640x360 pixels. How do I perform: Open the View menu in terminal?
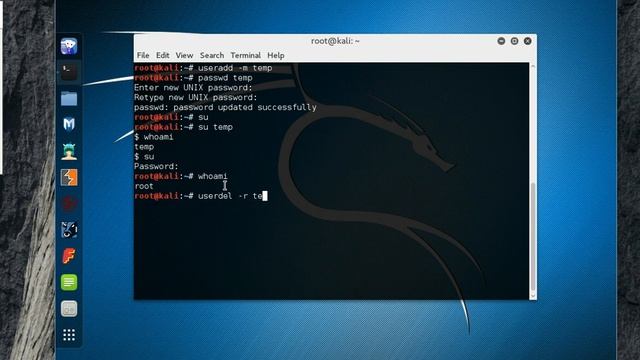[184, 55]
